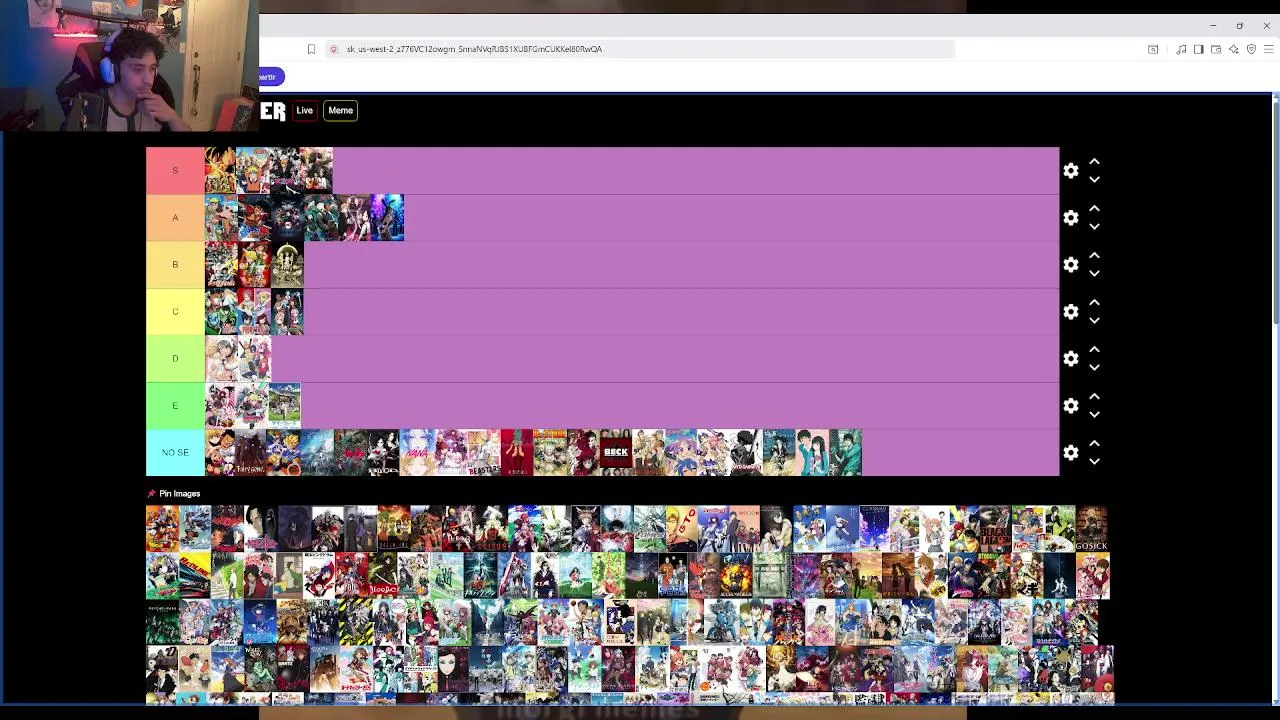Open settings gear for B tier row
The width and height of the screenshot is (1280, 720).
1071,265
